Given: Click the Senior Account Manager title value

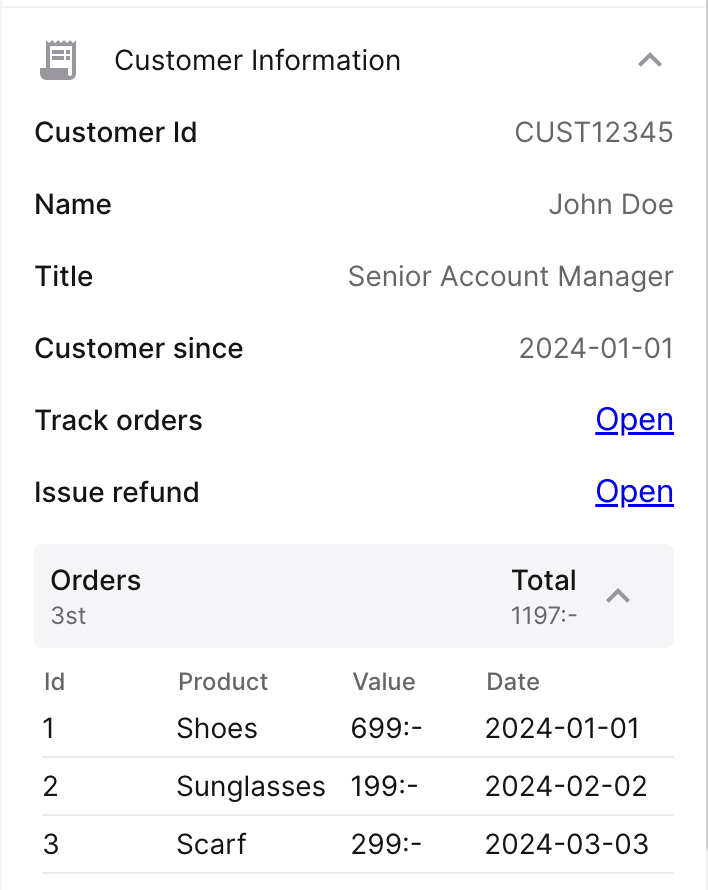Looking at the screenshot, I should pyautogui.click(x=510, y=276).
